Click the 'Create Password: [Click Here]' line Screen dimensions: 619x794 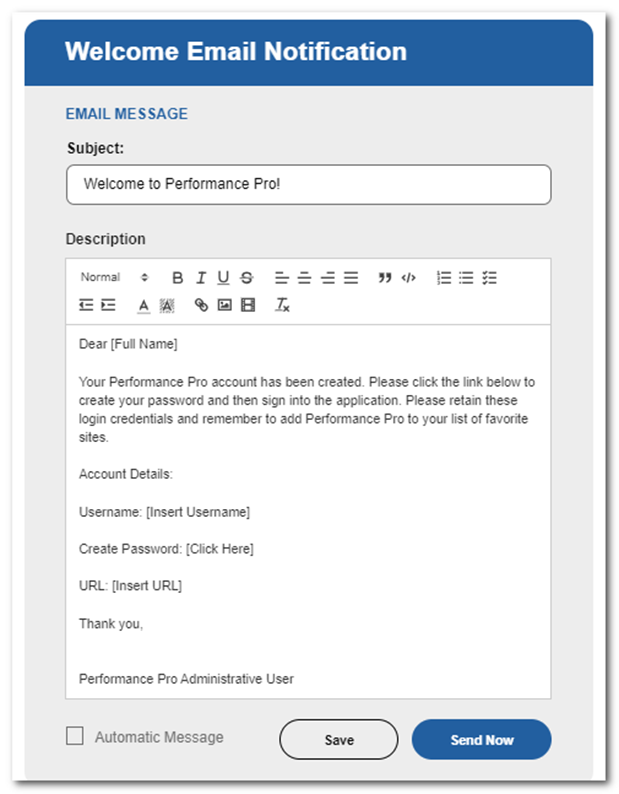point(166,549)
